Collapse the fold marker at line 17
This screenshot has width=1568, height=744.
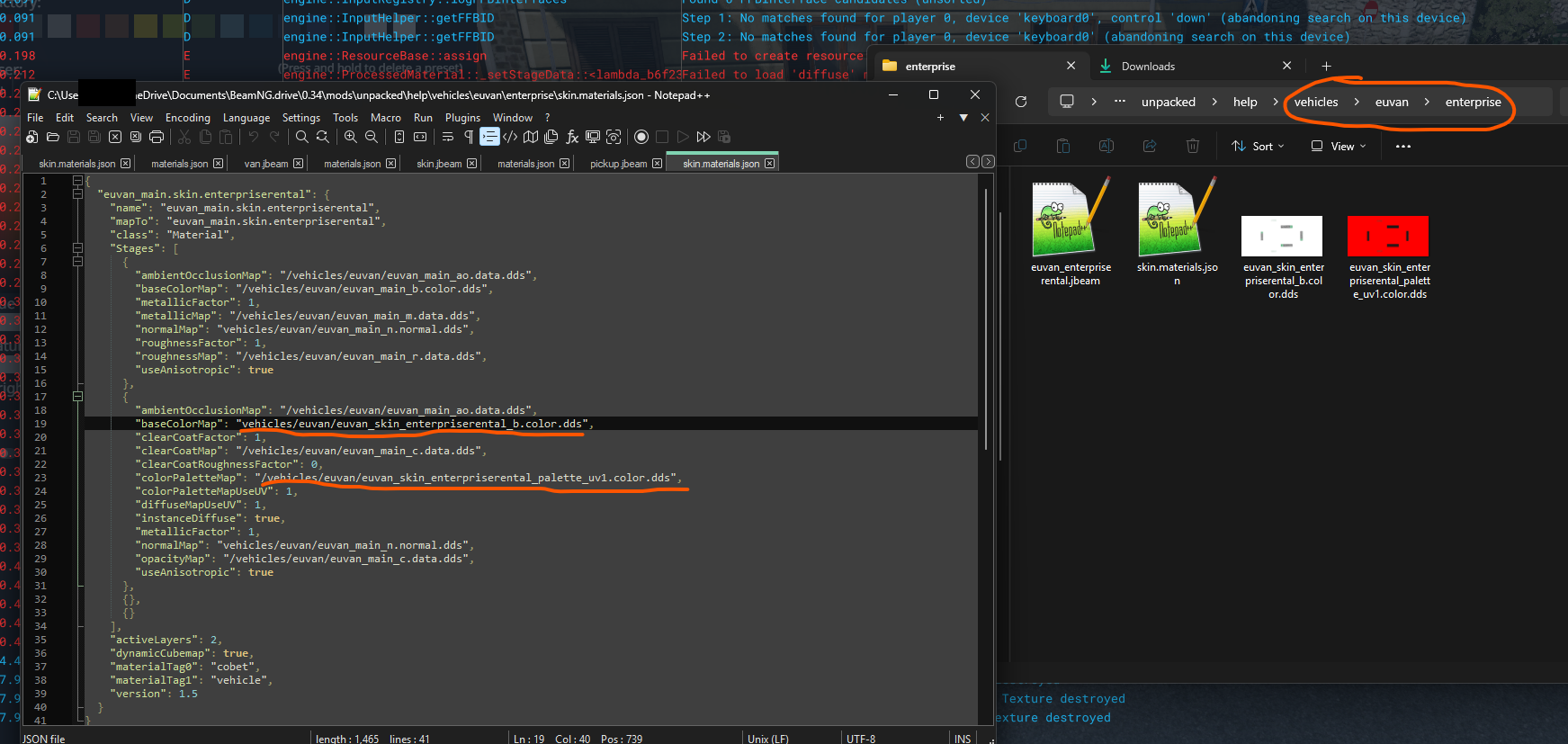coord(77,397)
